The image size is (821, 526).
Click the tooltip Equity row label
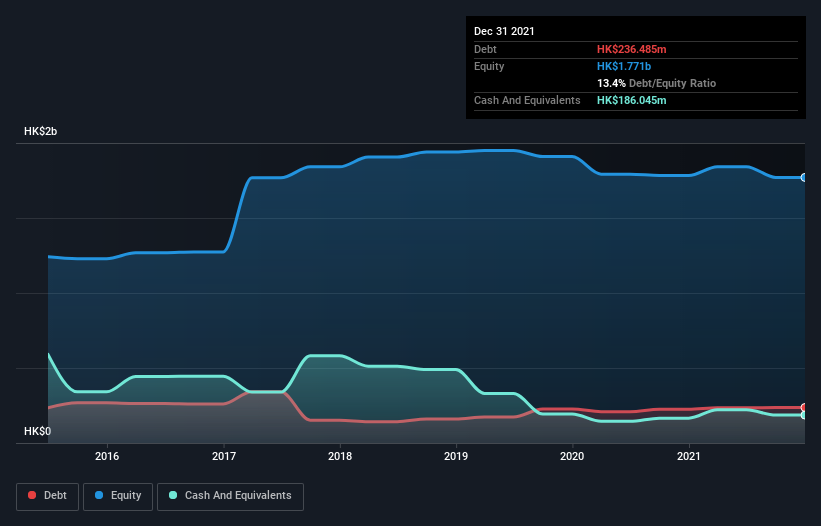[489, 66]
